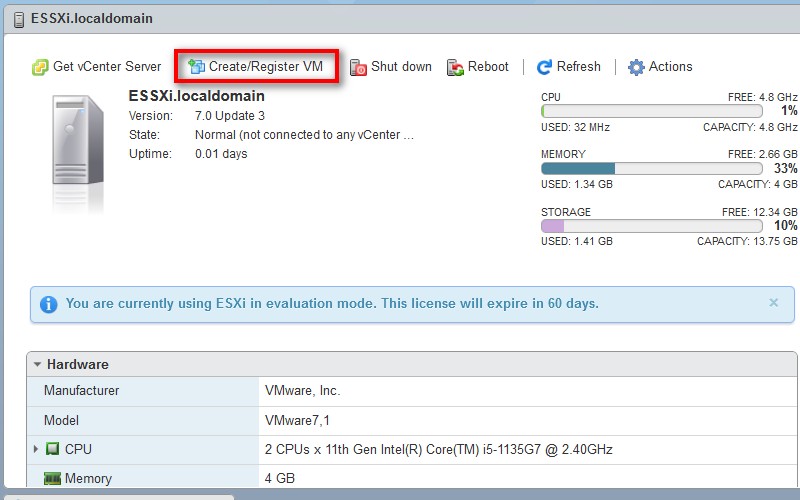The image size is (800, 500).
Task: Click the evaluation mode license message
Action: (x=332, y=304)
